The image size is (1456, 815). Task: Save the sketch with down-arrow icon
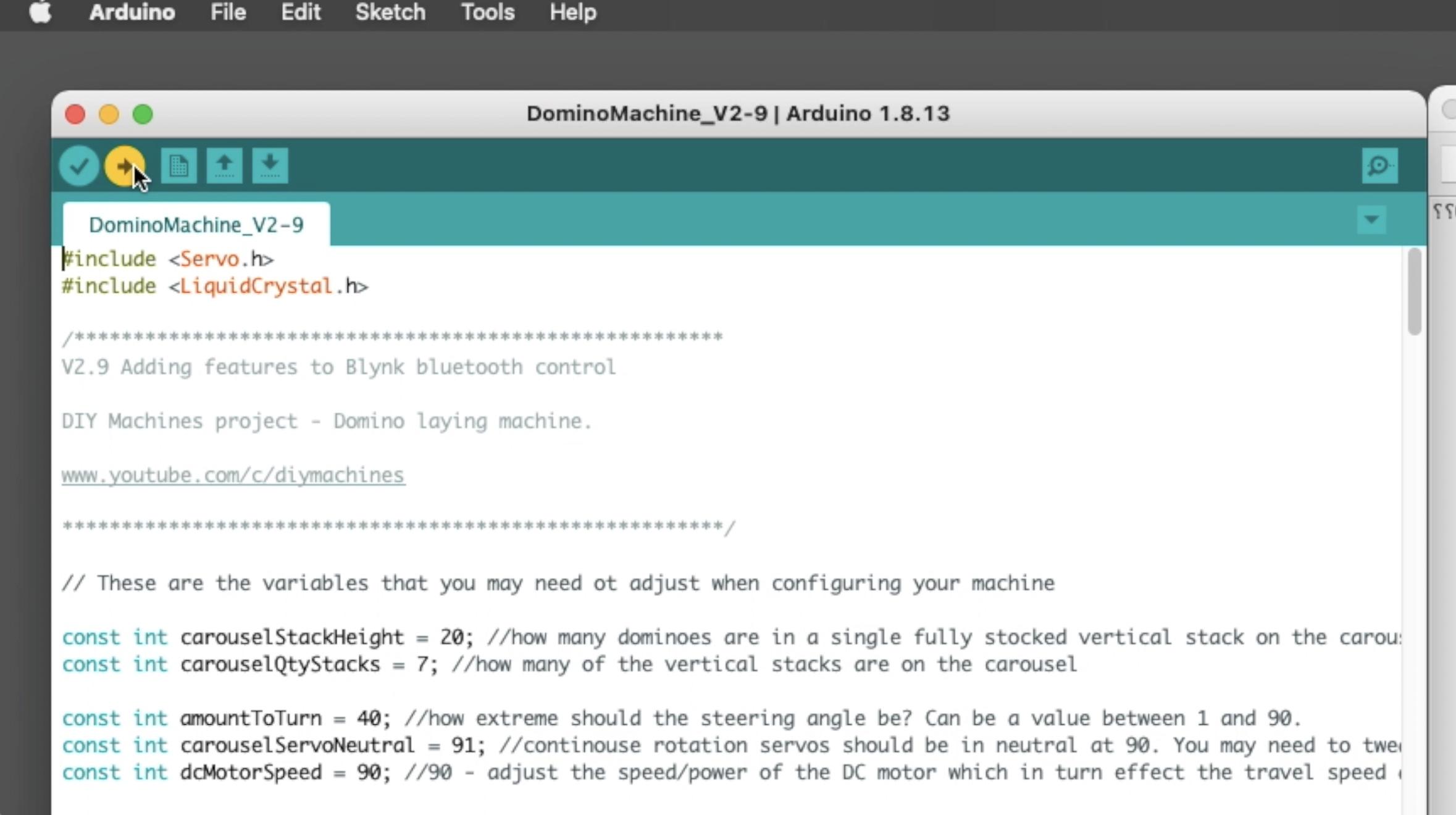pos(270,165)
